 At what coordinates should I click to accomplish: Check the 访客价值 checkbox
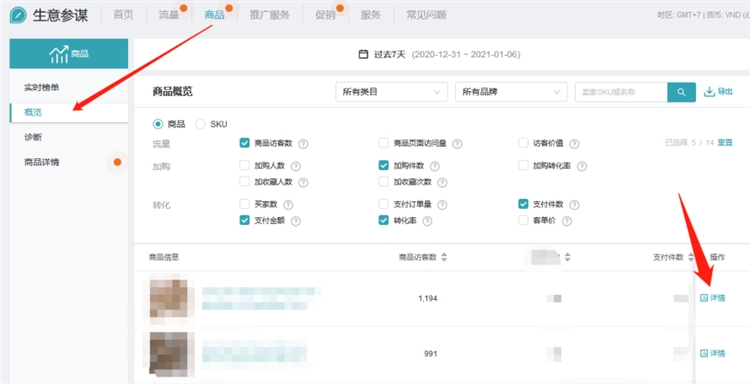[523, 143]
